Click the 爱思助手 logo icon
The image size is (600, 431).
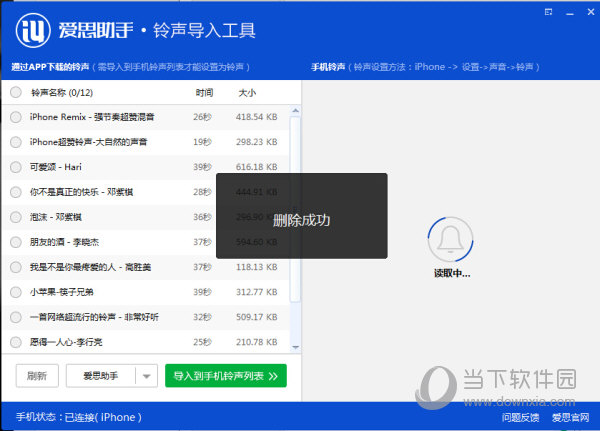33,30
